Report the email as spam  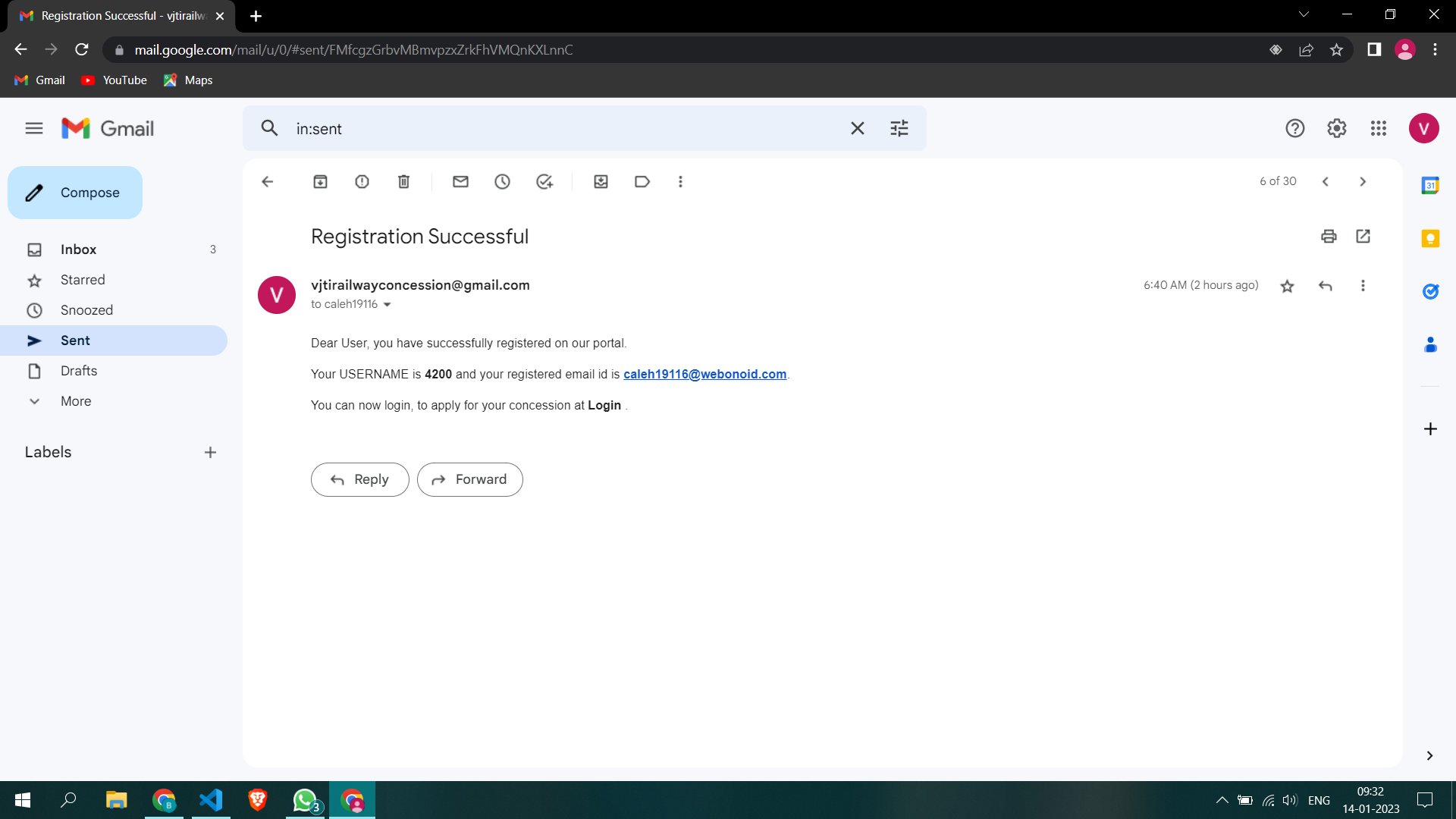(362, 181)
